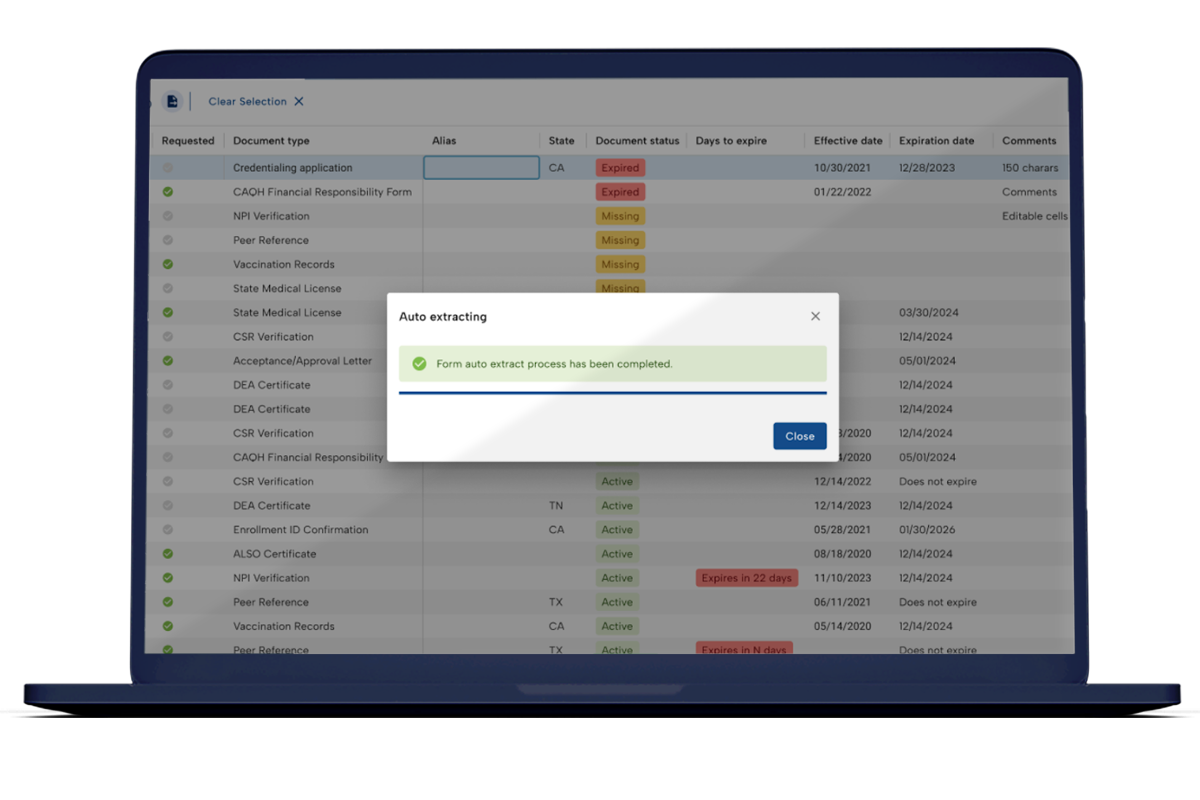This screenshot has height=800, width=1200.
Task: Click the 'Expires in 22 days' badge
Action: pos(746,578)
